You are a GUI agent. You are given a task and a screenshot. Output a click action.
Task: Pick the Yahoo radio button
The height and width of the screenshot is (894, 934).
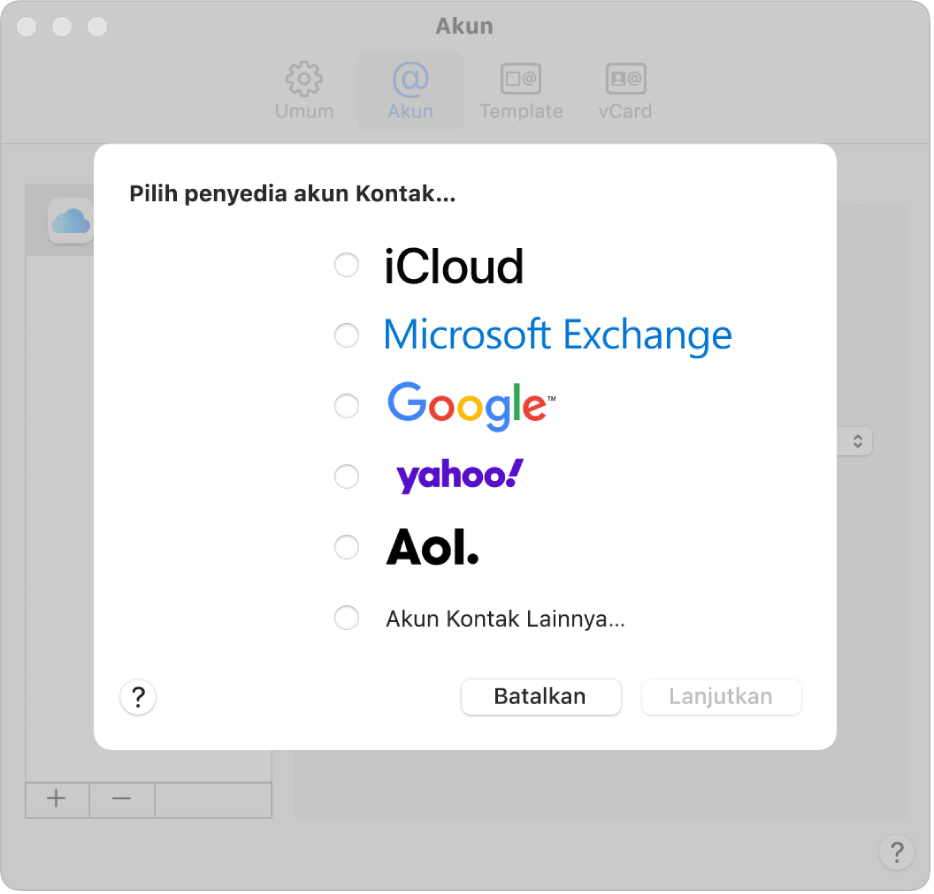[347, 476]
